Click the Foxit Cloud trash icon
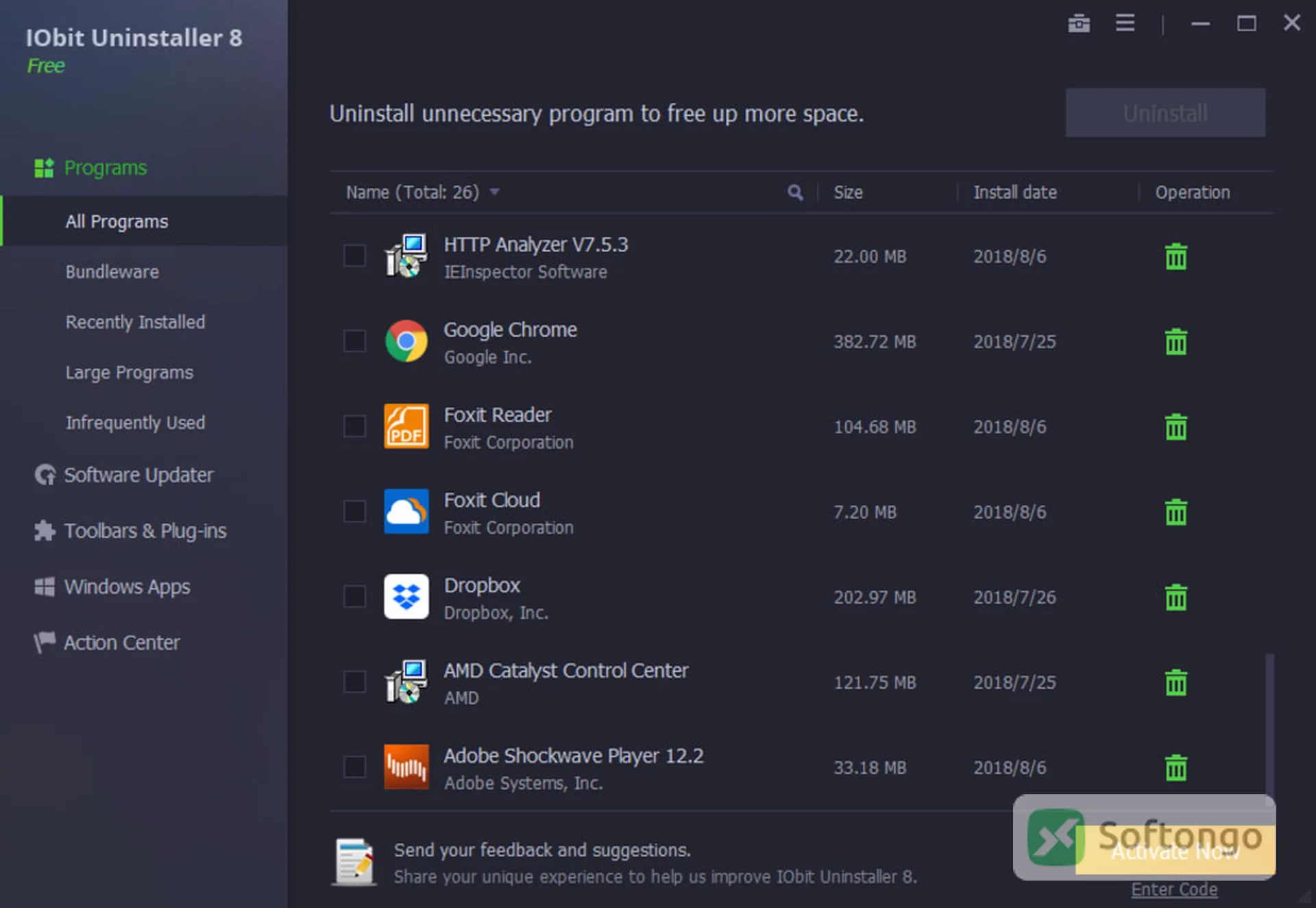This screenshot has height=908, width=1316. coord(1175,512)
